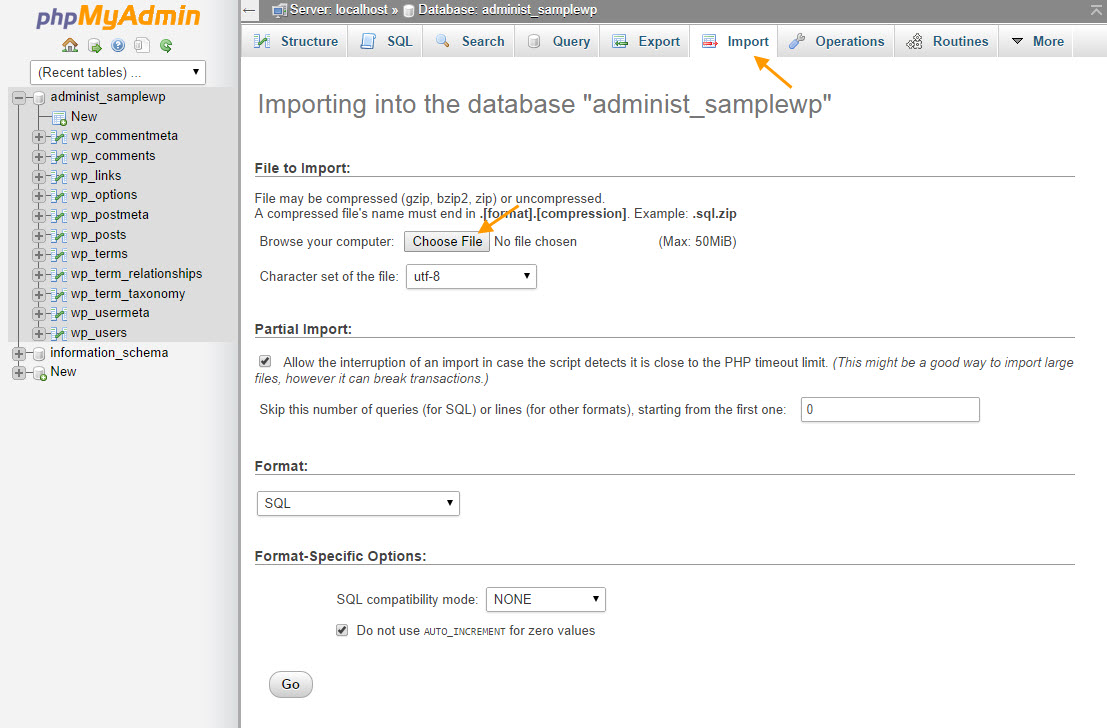Click the skip queries number field
1107x728 pixels.
890,410
